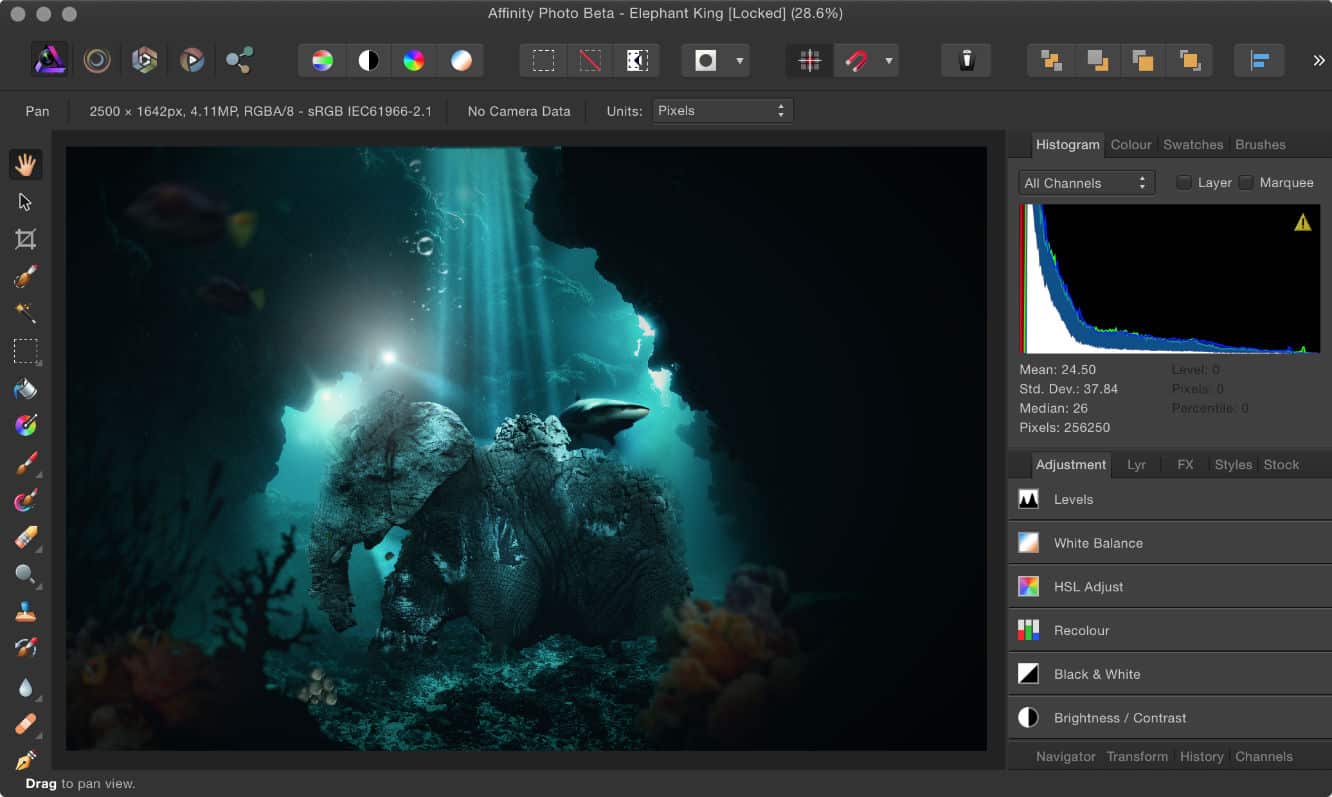Check the Marquee checkbox in Histogram panel
The height and width of the screenshot is (797, 1332).
[1246, 182]
